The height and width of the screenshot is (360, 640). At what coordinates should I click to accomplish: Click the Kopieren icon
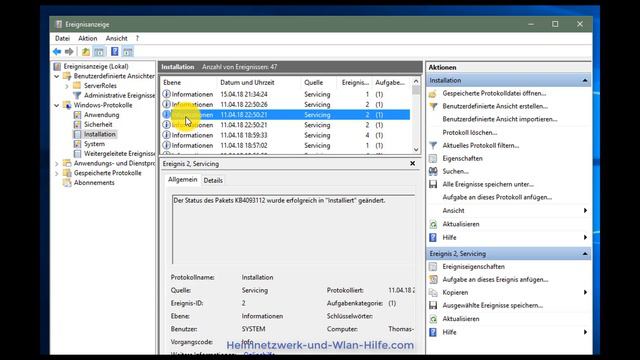(x=433, y=293)
